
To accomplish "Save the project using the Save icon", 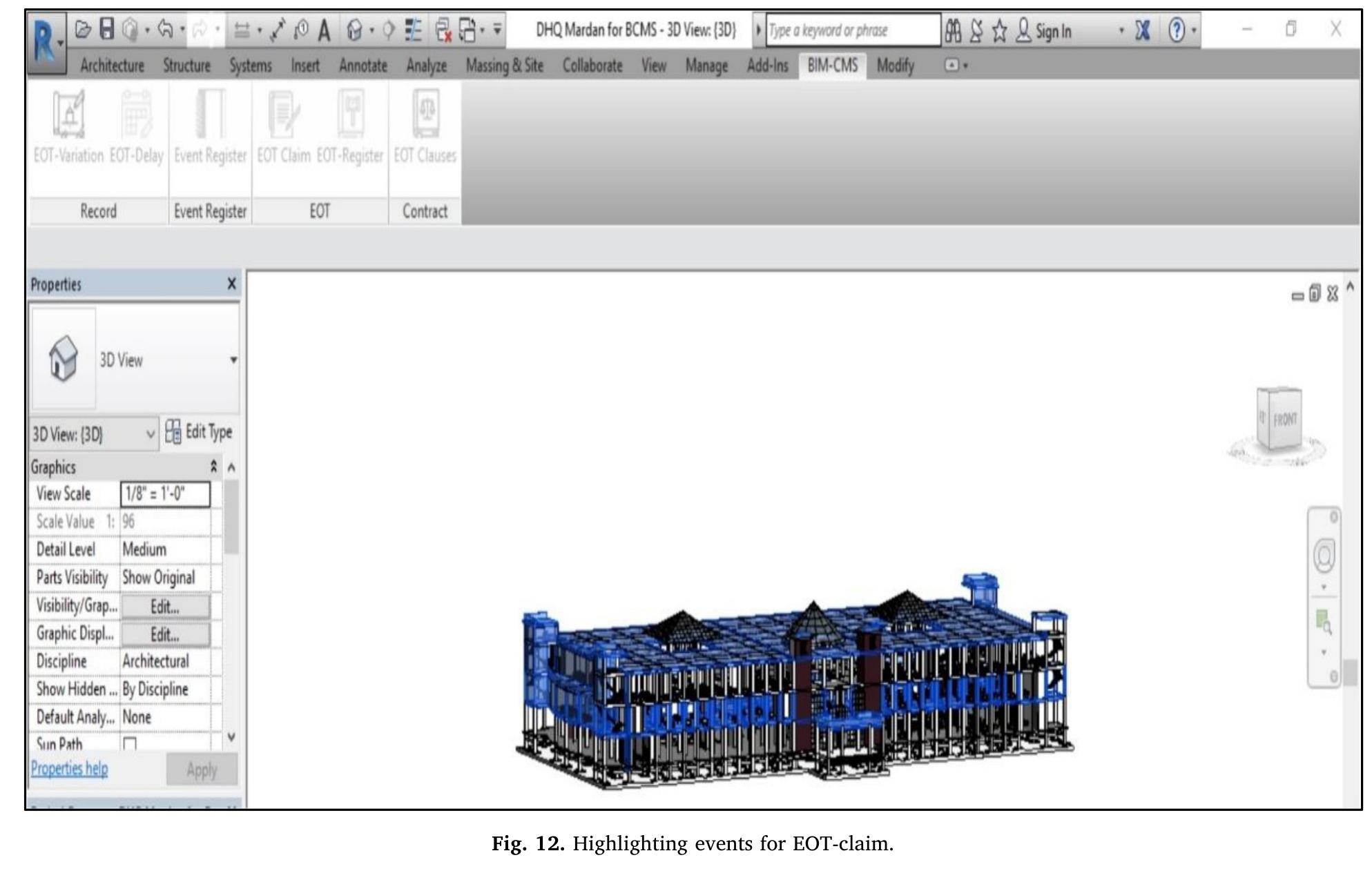I will 106,28.
